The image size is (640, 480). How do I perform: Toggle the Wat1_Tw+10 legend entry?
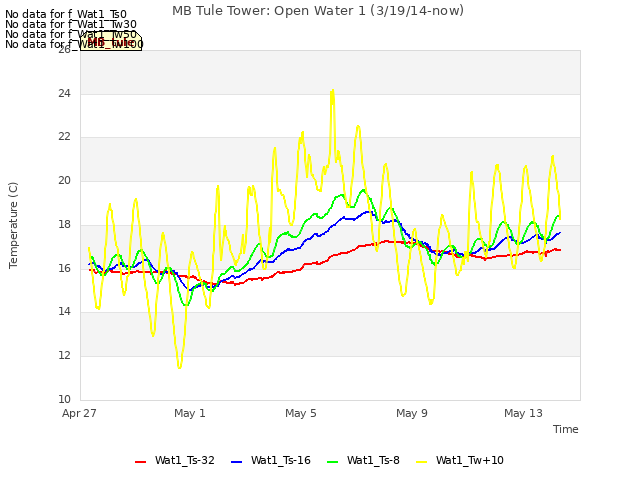[460, 460]
